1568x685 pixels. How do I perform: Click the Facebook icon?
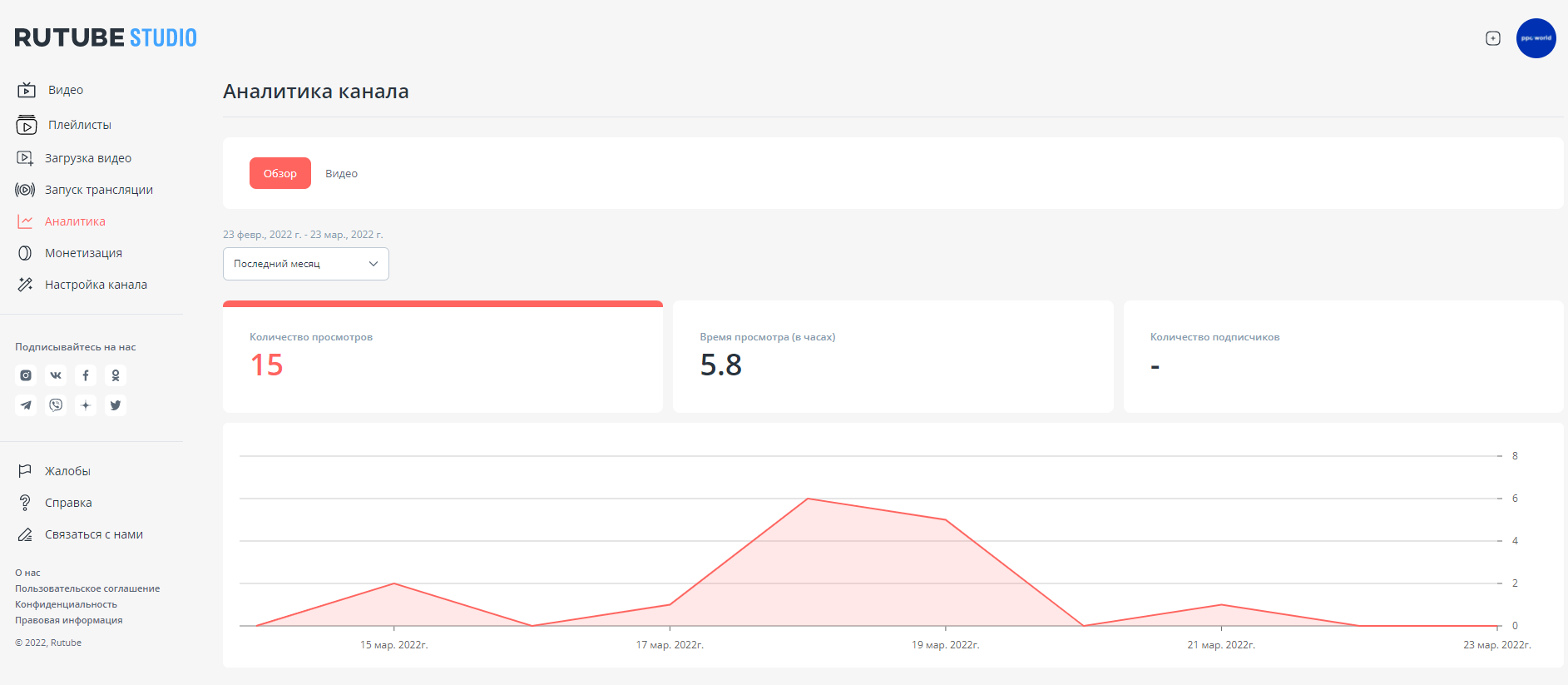(86, 375)
